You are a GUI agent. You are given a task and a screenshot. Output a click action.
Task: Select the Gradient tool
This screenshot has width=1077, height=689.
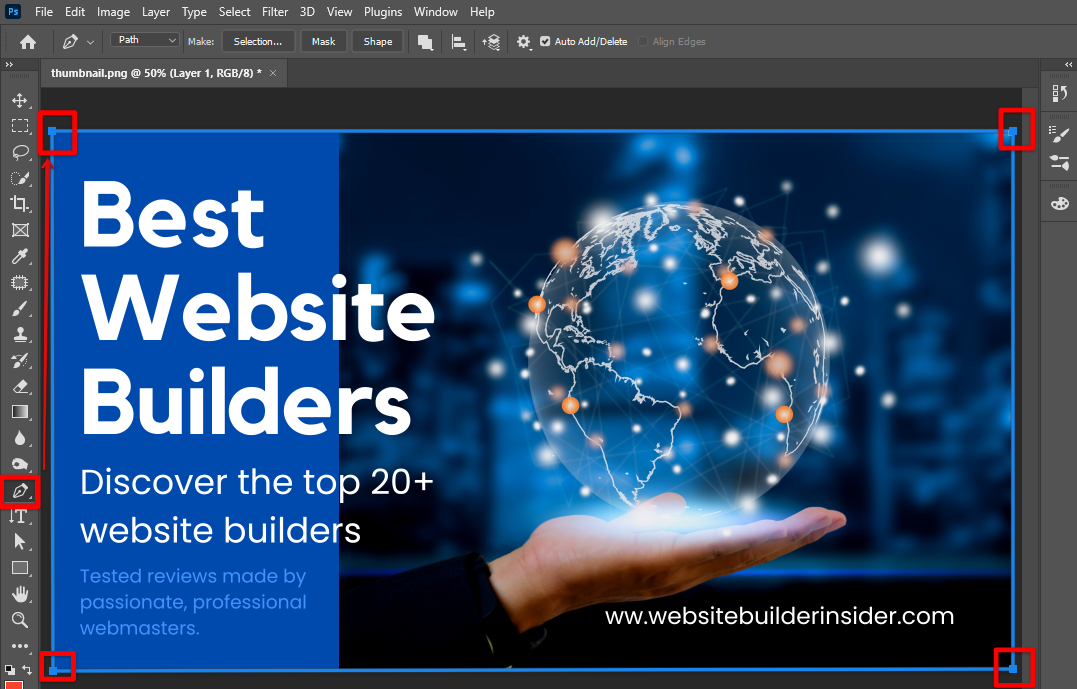20,412
